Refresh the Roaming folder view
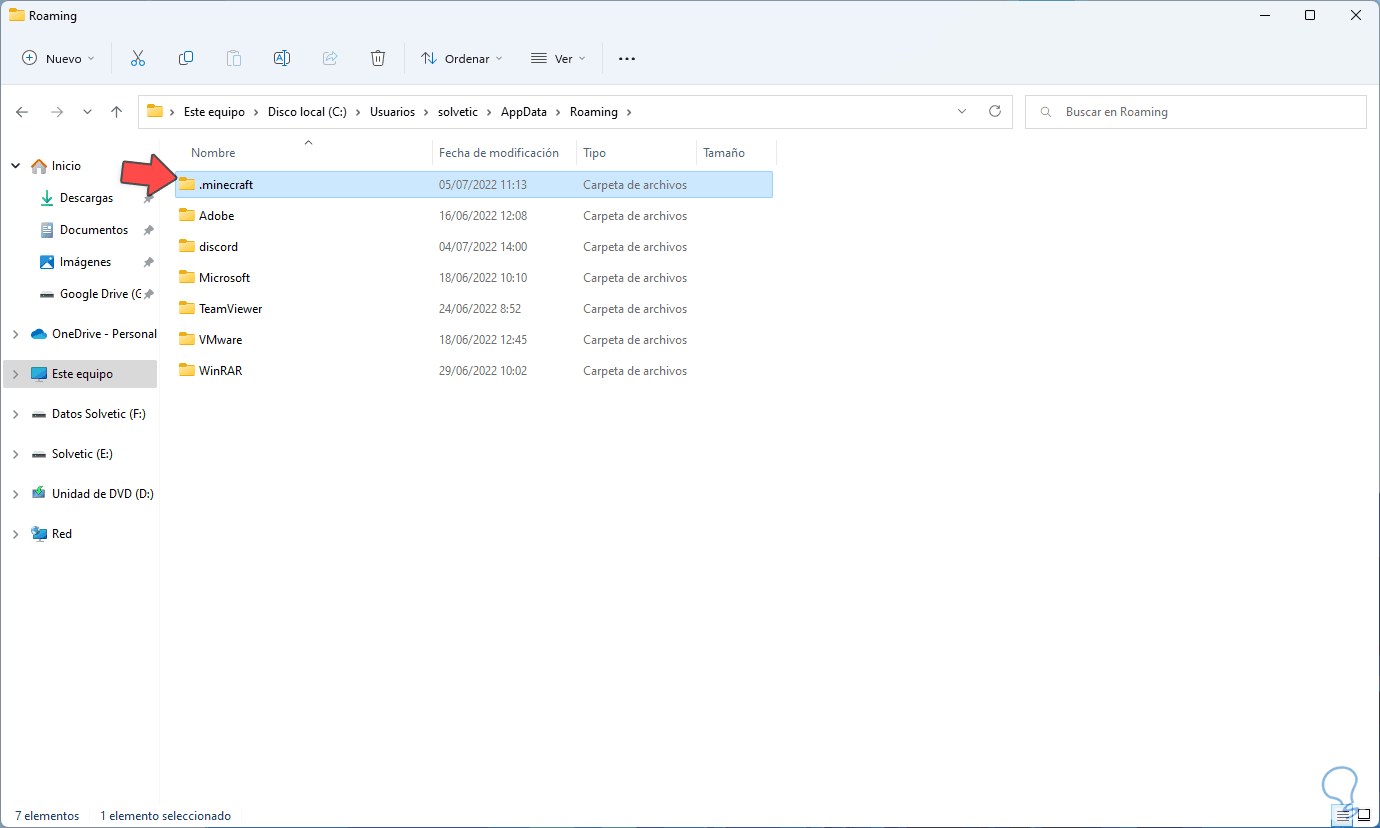The height and width of the screenshot is (828, 1380). (994, 111)
